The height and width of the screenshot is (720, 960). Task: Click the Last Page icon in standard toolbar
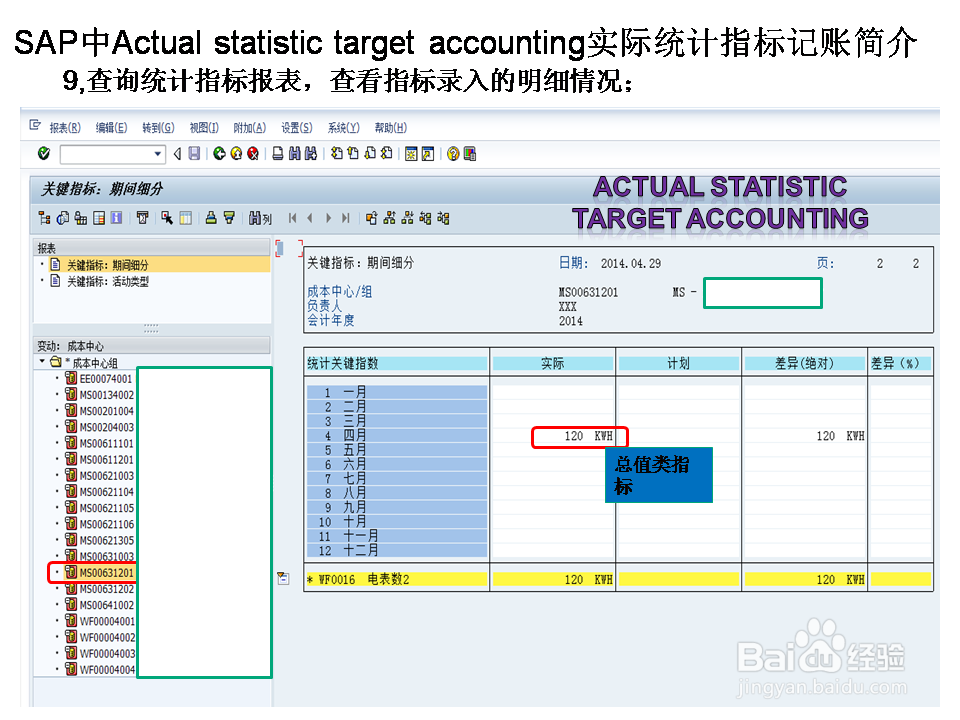pyautogui.click(x=386, y=154)
